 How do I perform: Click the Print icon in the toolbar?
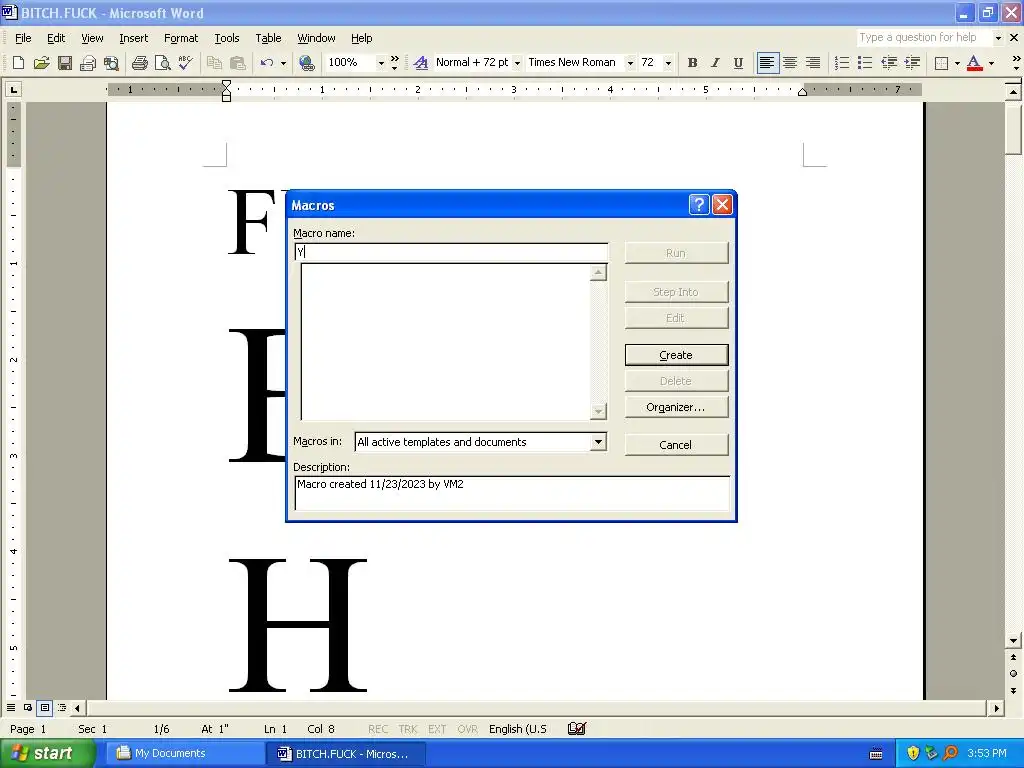139,63
